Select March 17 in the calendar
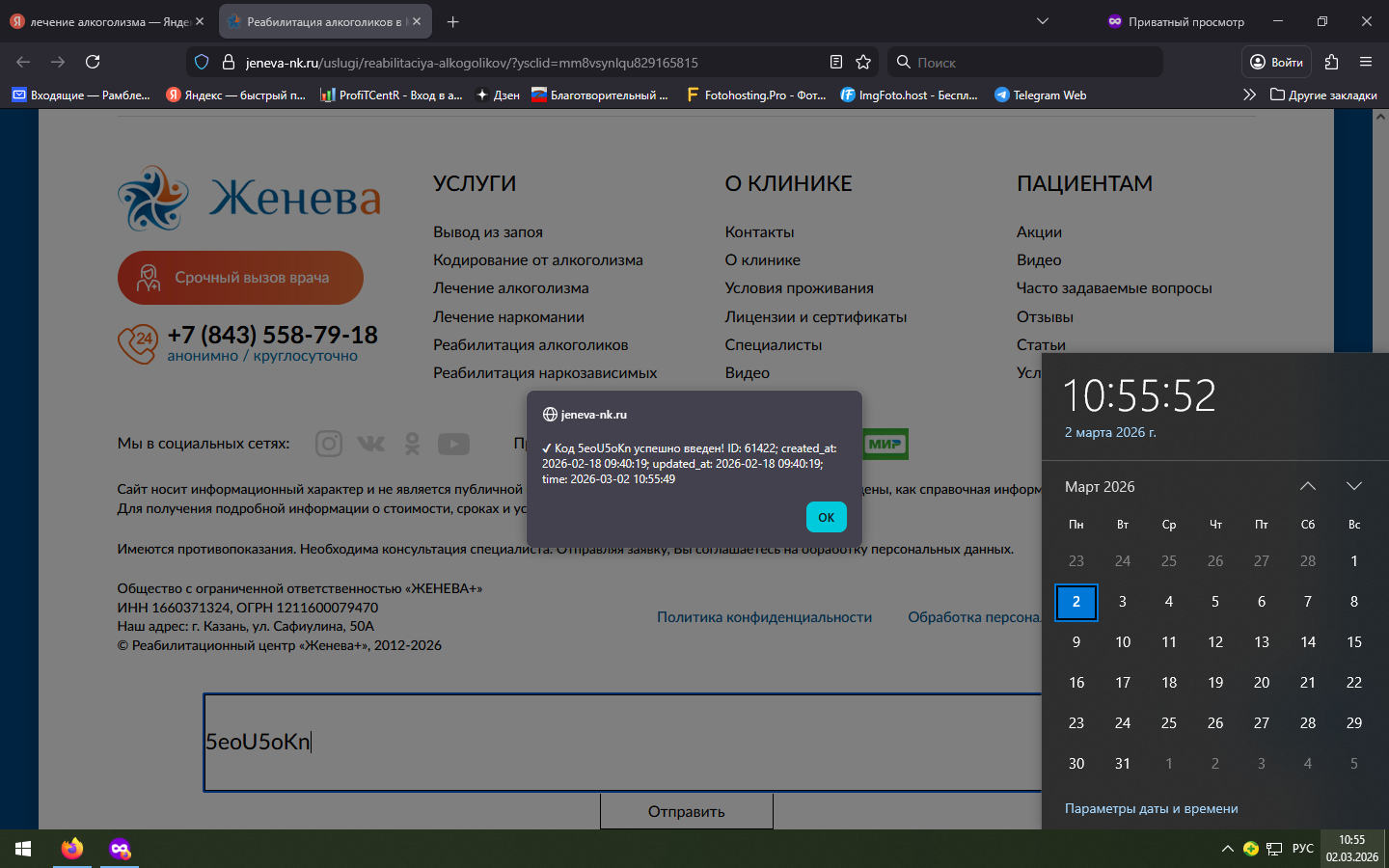This screenshot has width=1389, height=868. [1123, 682]
